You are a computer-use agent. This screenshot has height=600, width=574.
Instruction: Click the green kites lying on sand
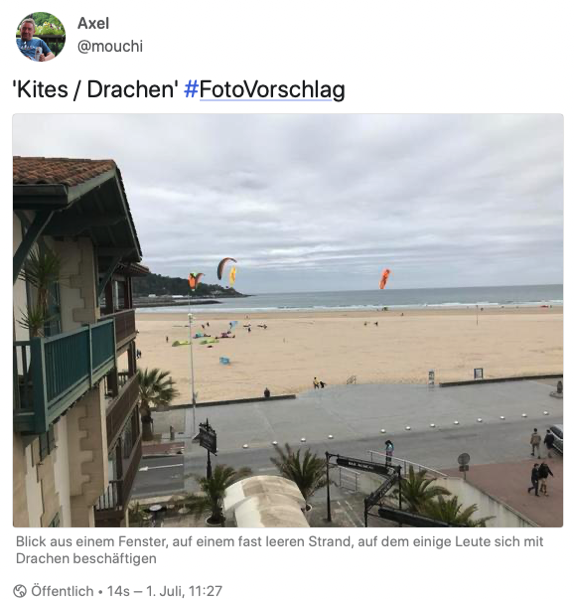[195, 341]
